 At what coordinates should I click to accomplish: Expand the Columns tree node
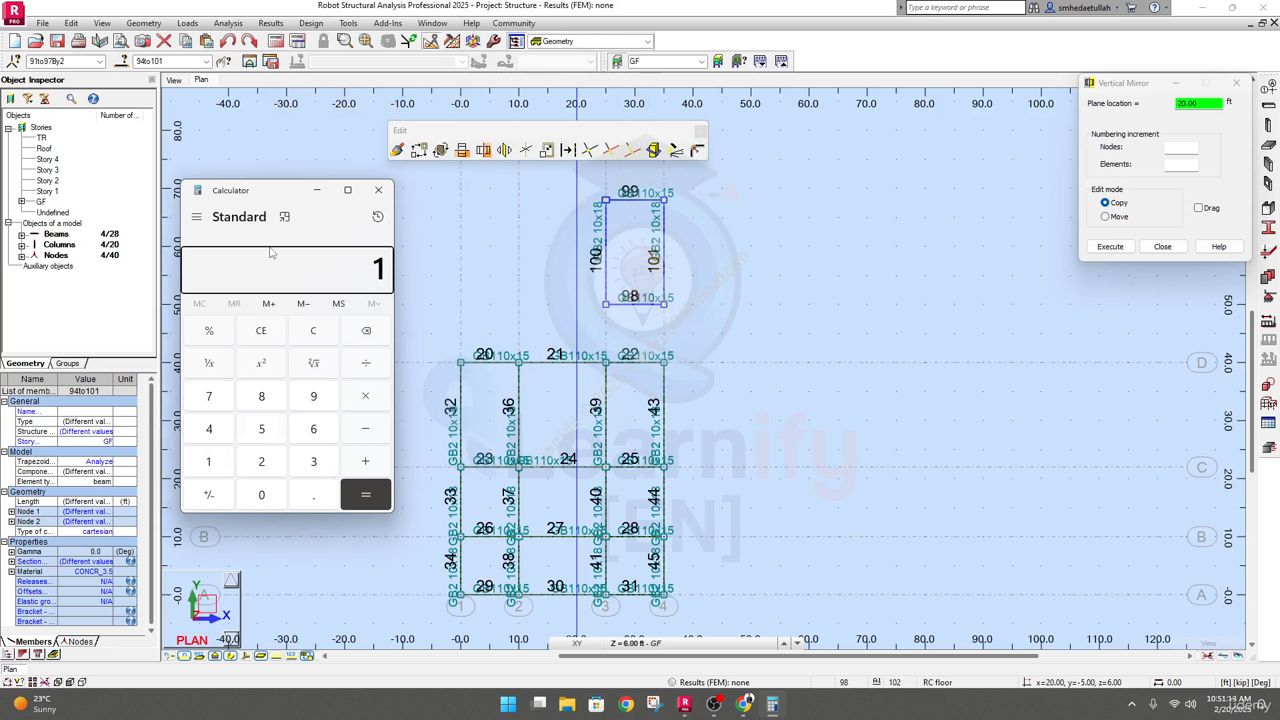22,245
